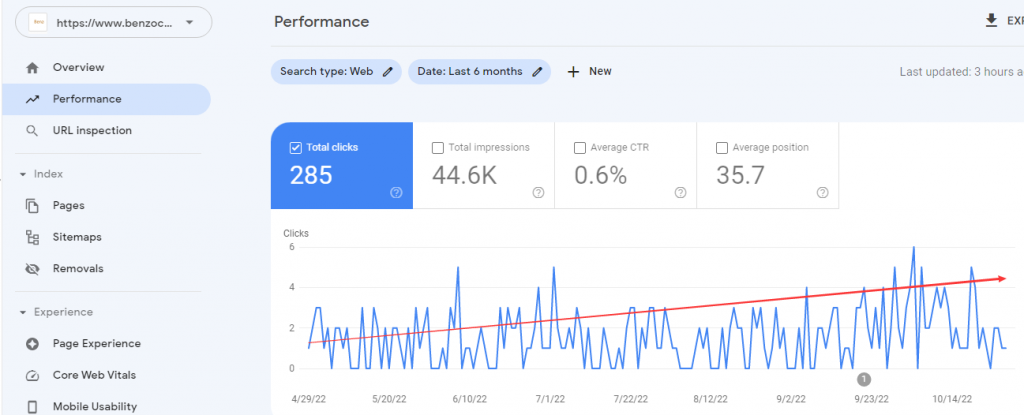This screenshot has width=1024, height=415.
Task: Enable the Average CTR checkbox
Action: pos(579,148)
